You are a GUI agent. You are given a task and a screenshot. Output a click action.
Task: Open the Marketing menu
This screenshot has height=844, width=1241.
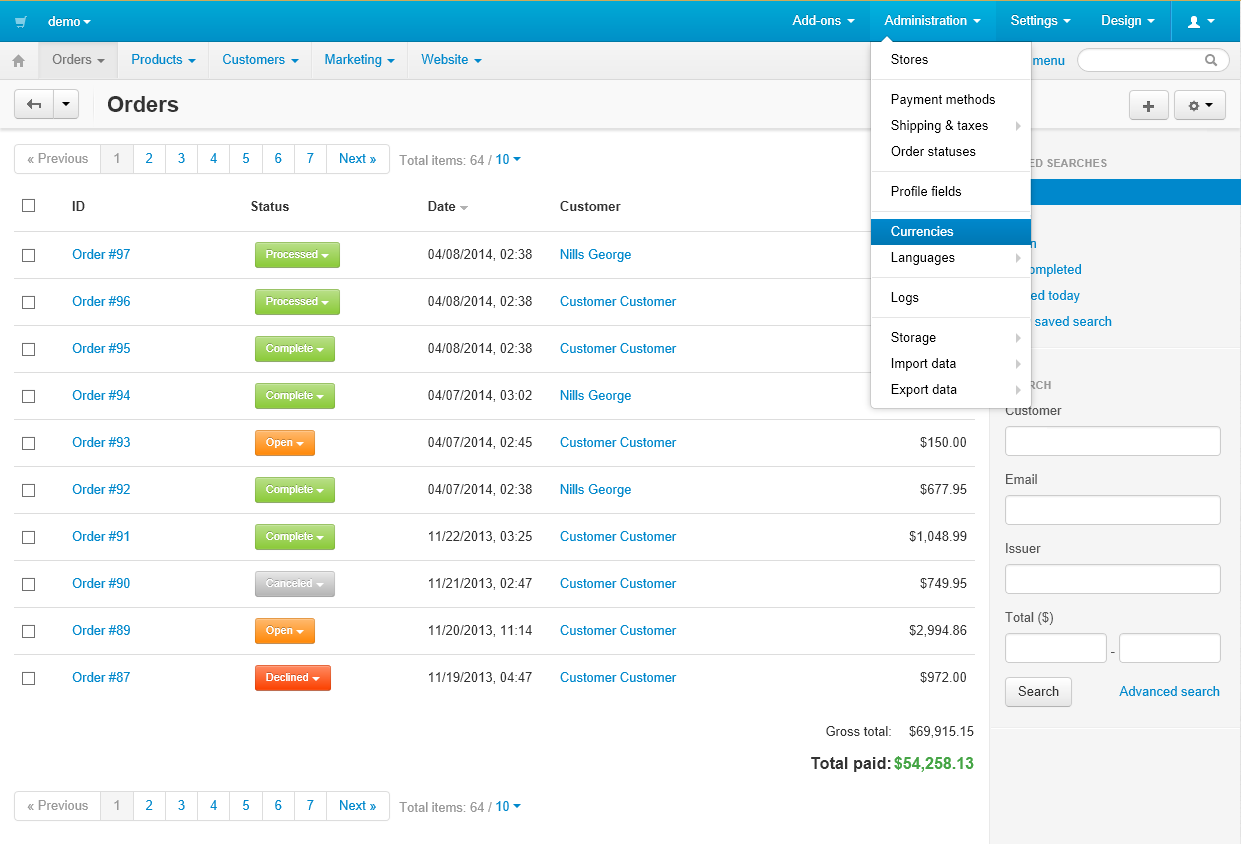[359, 60]
